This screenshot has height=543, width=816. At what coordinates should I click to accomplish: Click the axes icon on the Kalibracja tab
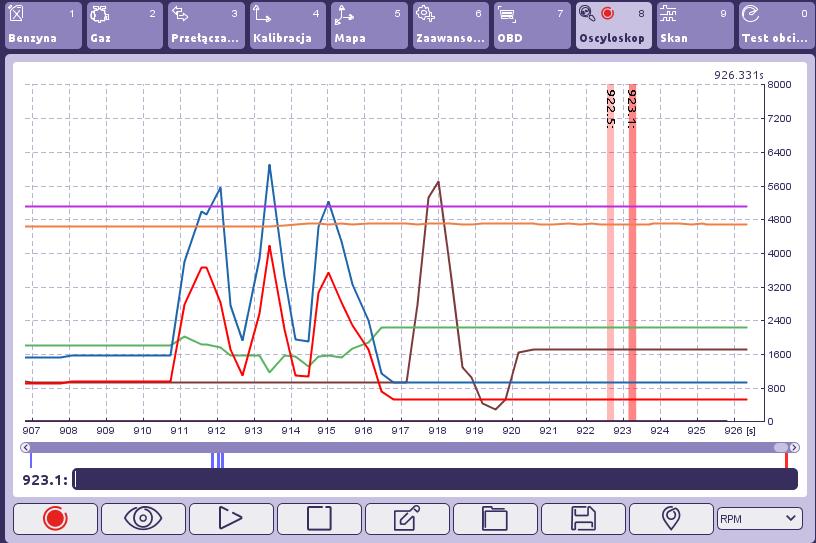coord(261,14)
